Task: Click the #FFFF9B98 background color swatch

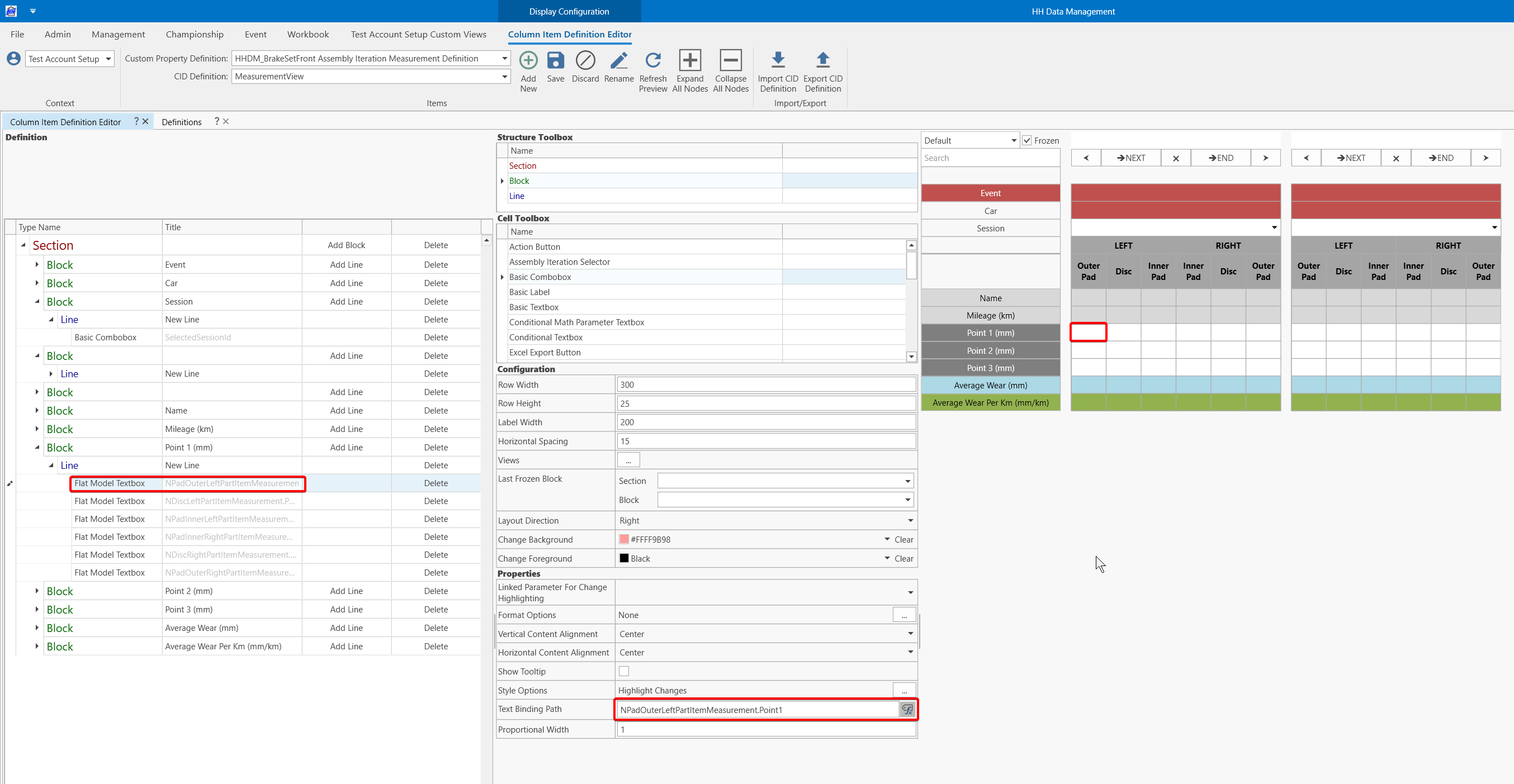Action: (624, 539)
